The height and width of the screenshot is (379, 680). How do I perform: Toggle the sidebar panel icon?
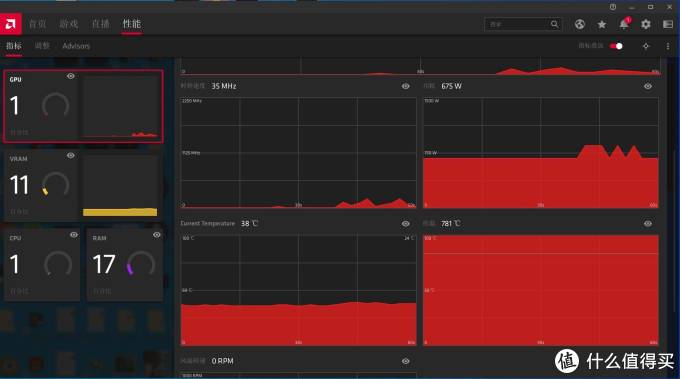pyautogui.click(x=668, y=24)
